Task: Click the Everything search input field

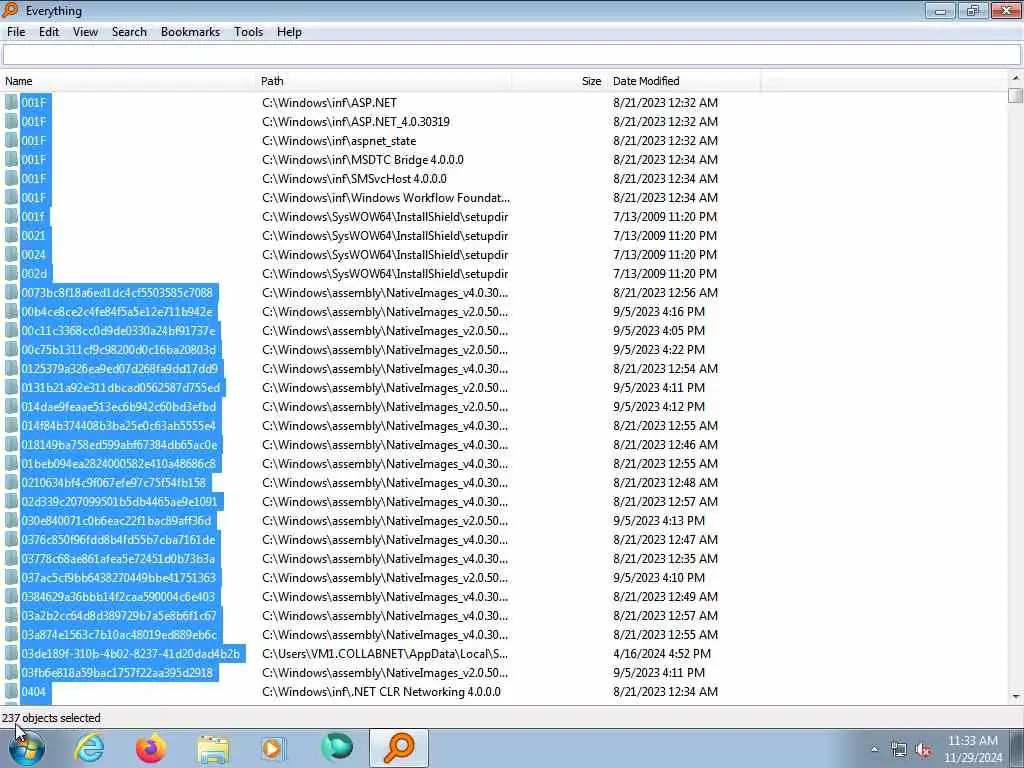Action: 511,55
